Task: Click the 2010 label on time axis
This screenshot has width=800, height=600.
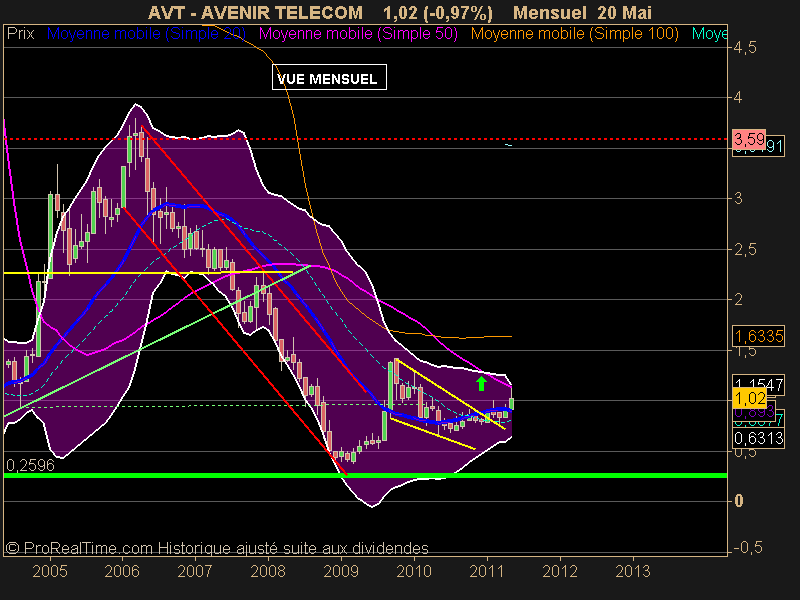Action: pyautogui.click(x=414, y=571)
